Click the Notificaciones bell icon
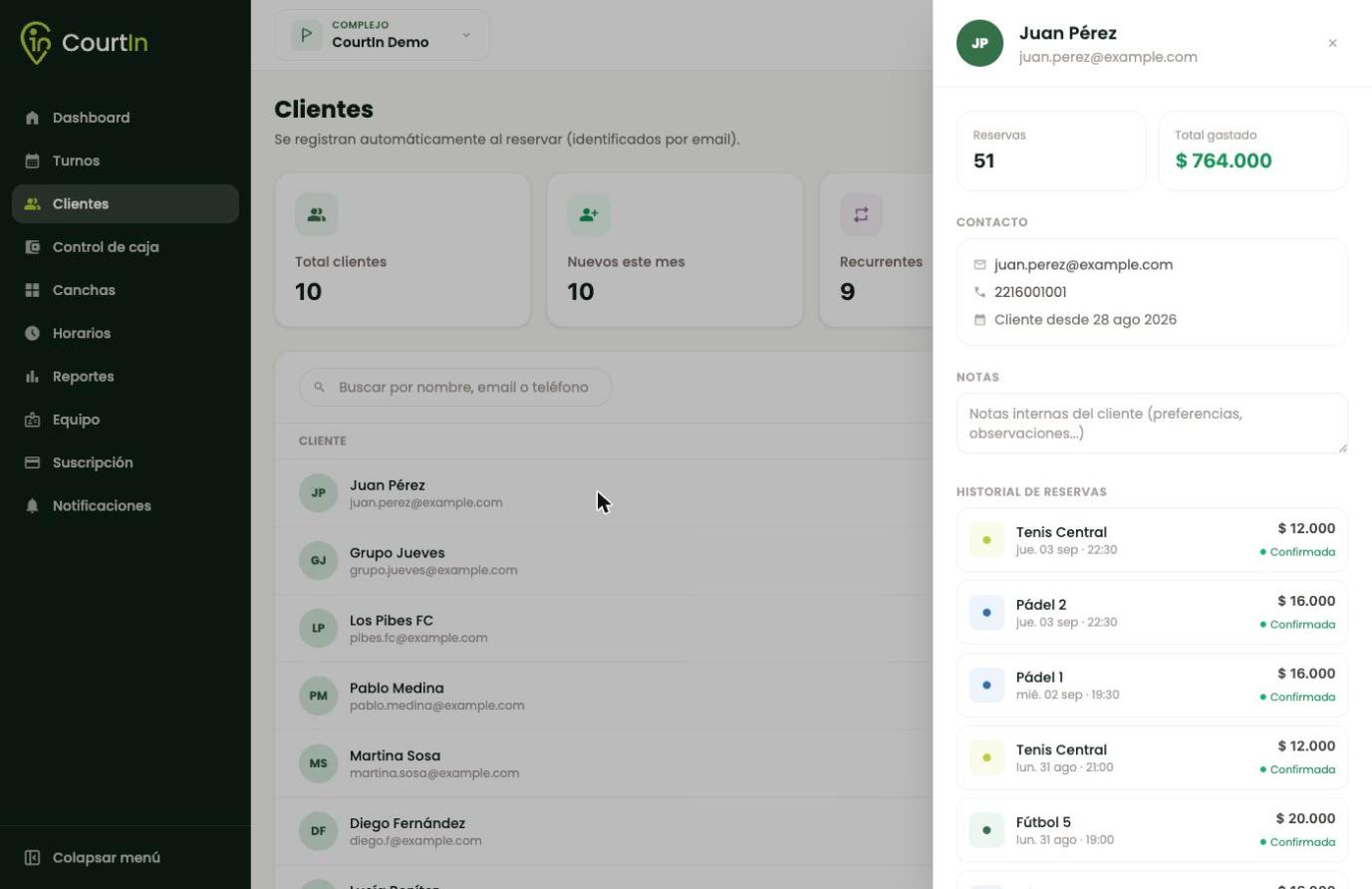Screen dimensions: 1372x889 [32, 506]
